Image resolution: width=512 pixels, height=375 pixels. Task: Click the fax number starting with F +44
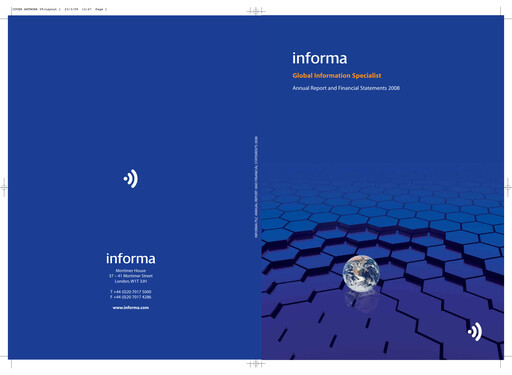(131, 297)
